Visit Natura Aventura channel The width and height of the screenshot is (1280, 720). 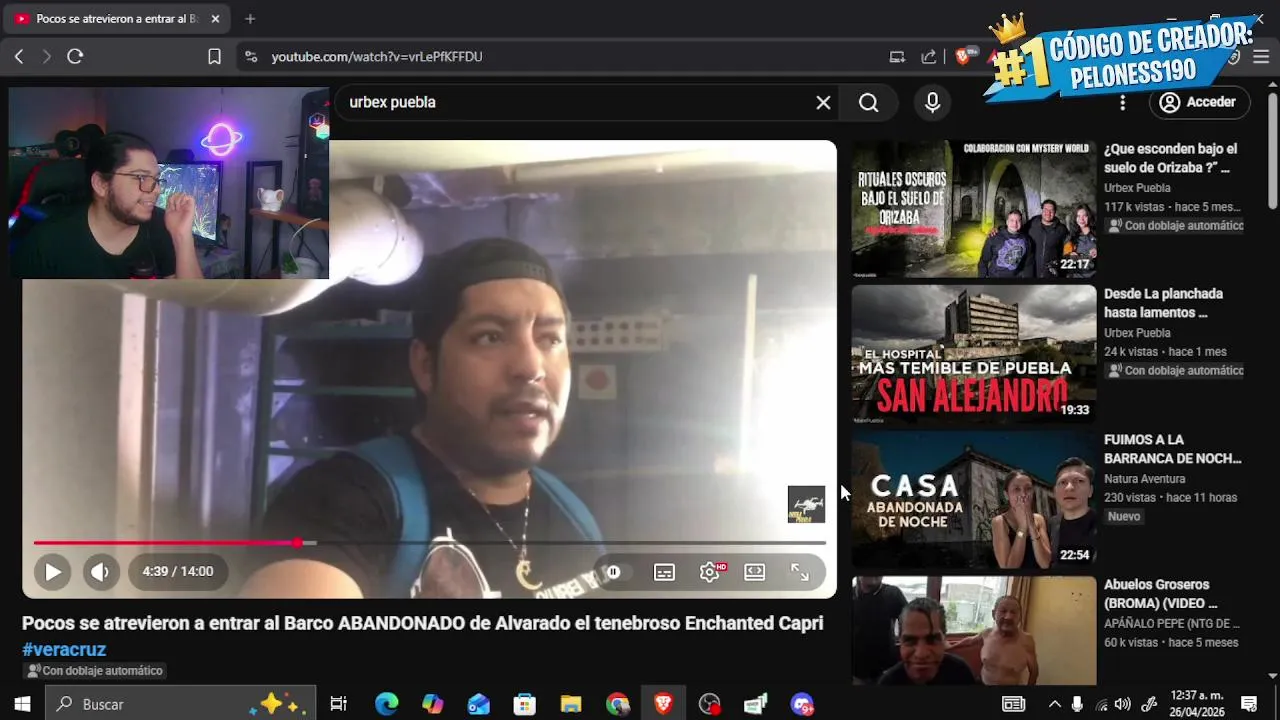click(x=1144, y=479)
